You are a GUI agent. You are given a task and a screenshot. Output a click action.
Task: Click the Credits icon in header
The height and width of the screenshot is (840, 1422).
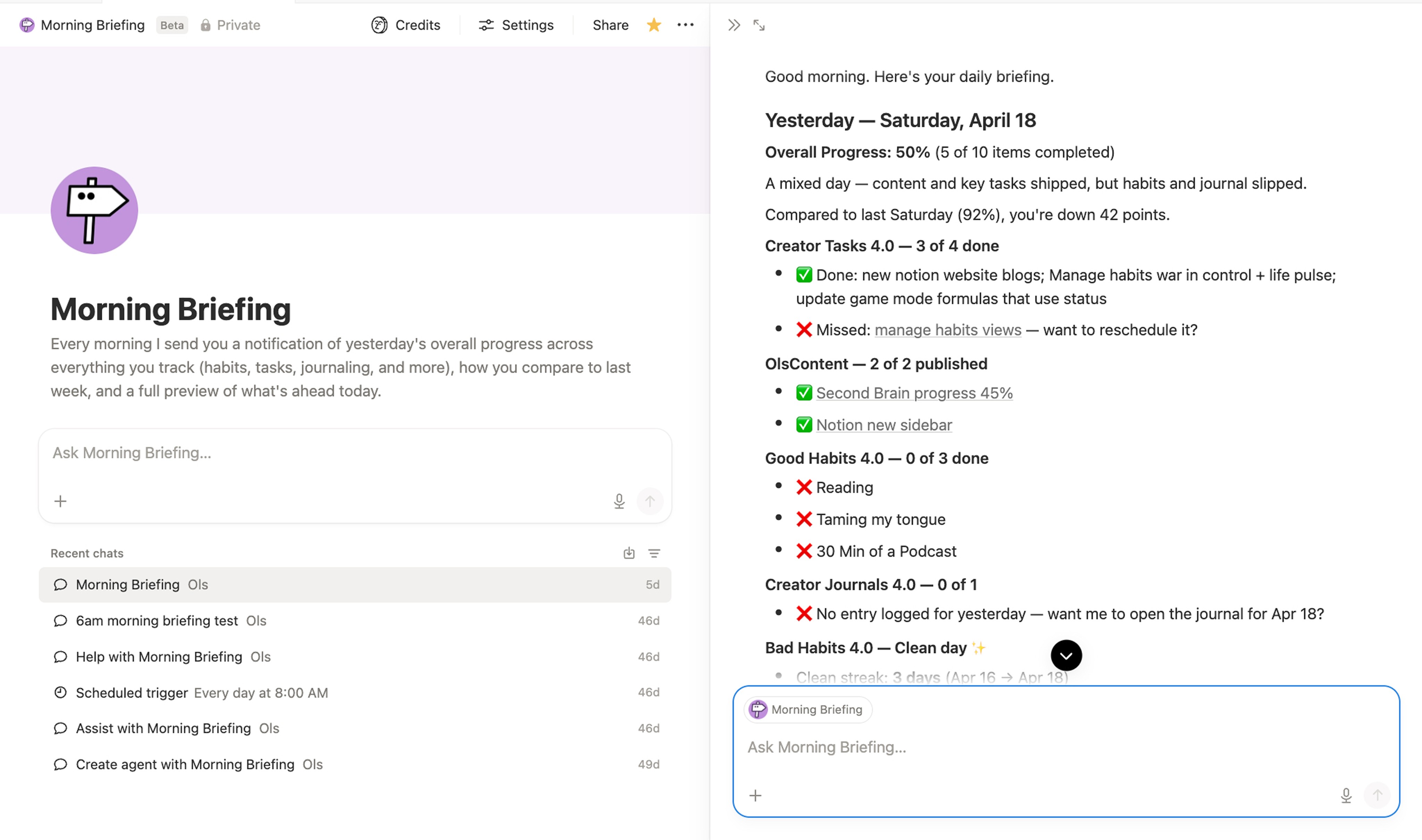point(379,25)
